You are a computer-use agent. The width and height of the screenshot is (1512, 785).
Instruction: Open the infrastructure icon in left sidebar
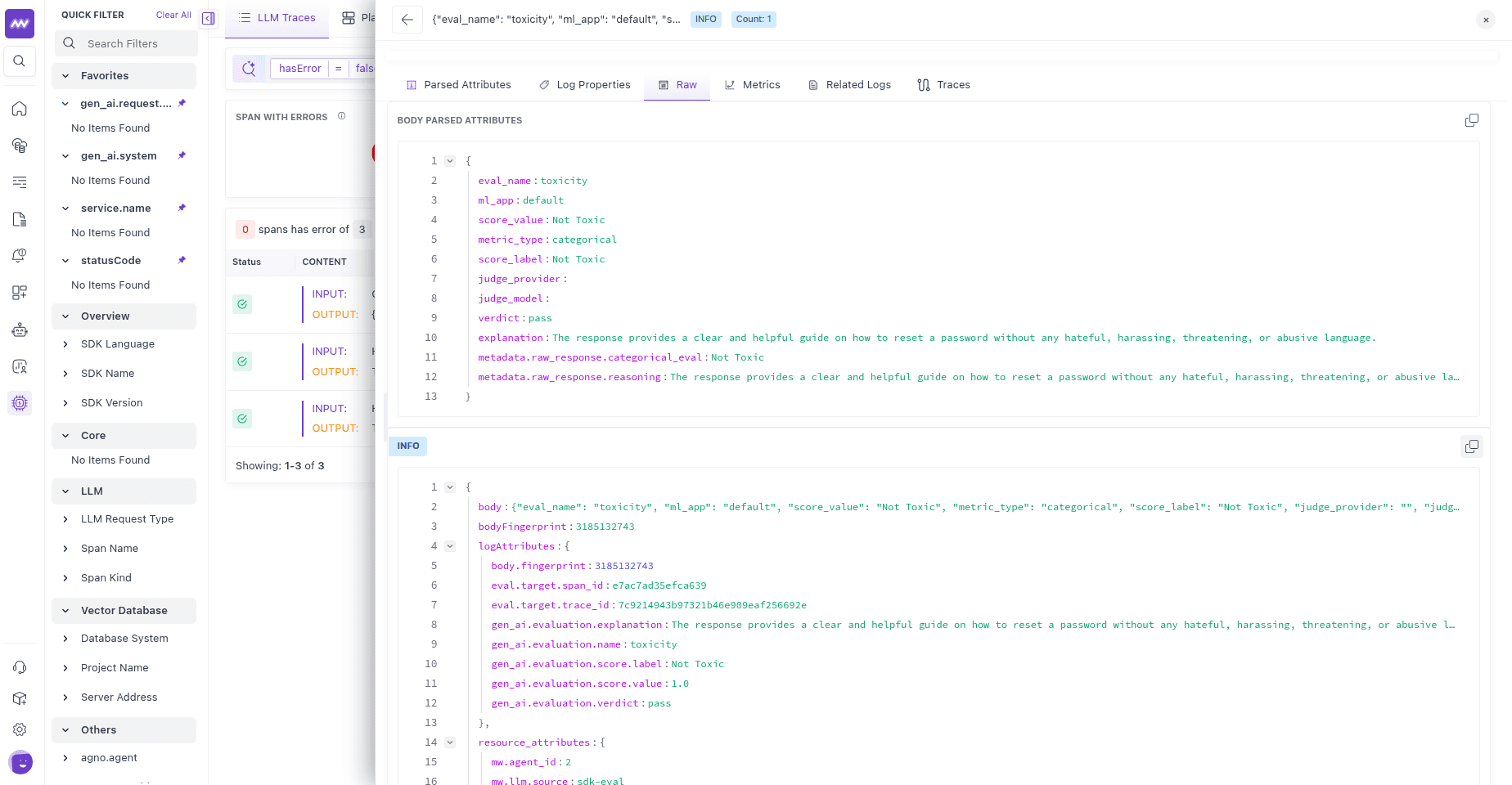(20, 146)
